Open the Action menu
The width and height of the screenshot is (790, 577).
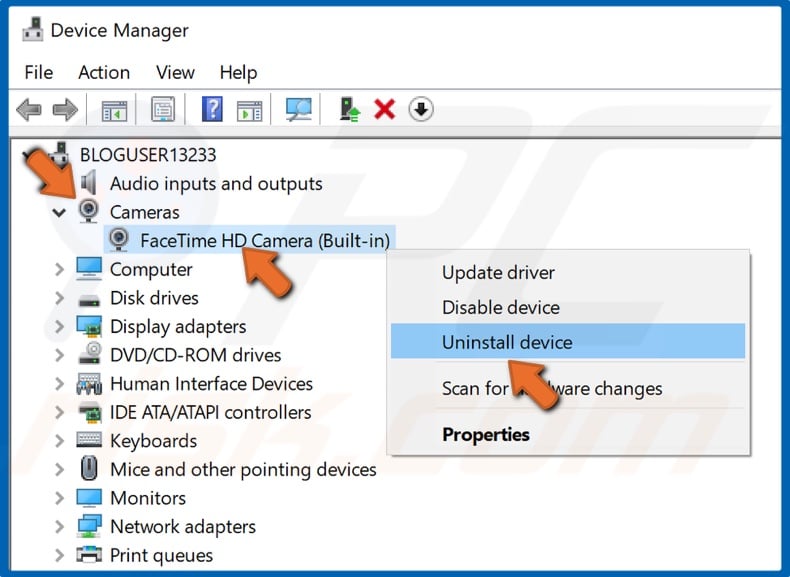[104, 72]
